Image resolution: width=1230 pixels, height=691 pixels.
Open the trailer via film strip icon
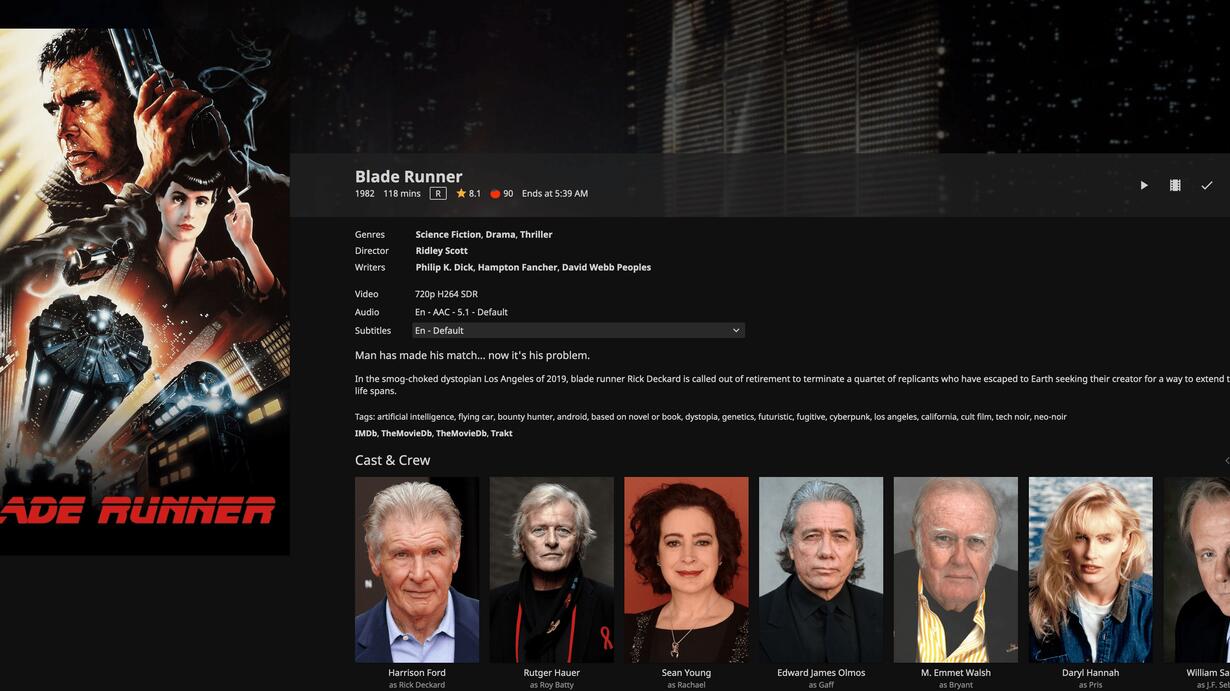pyautogui.click(x=1175, y=185)
